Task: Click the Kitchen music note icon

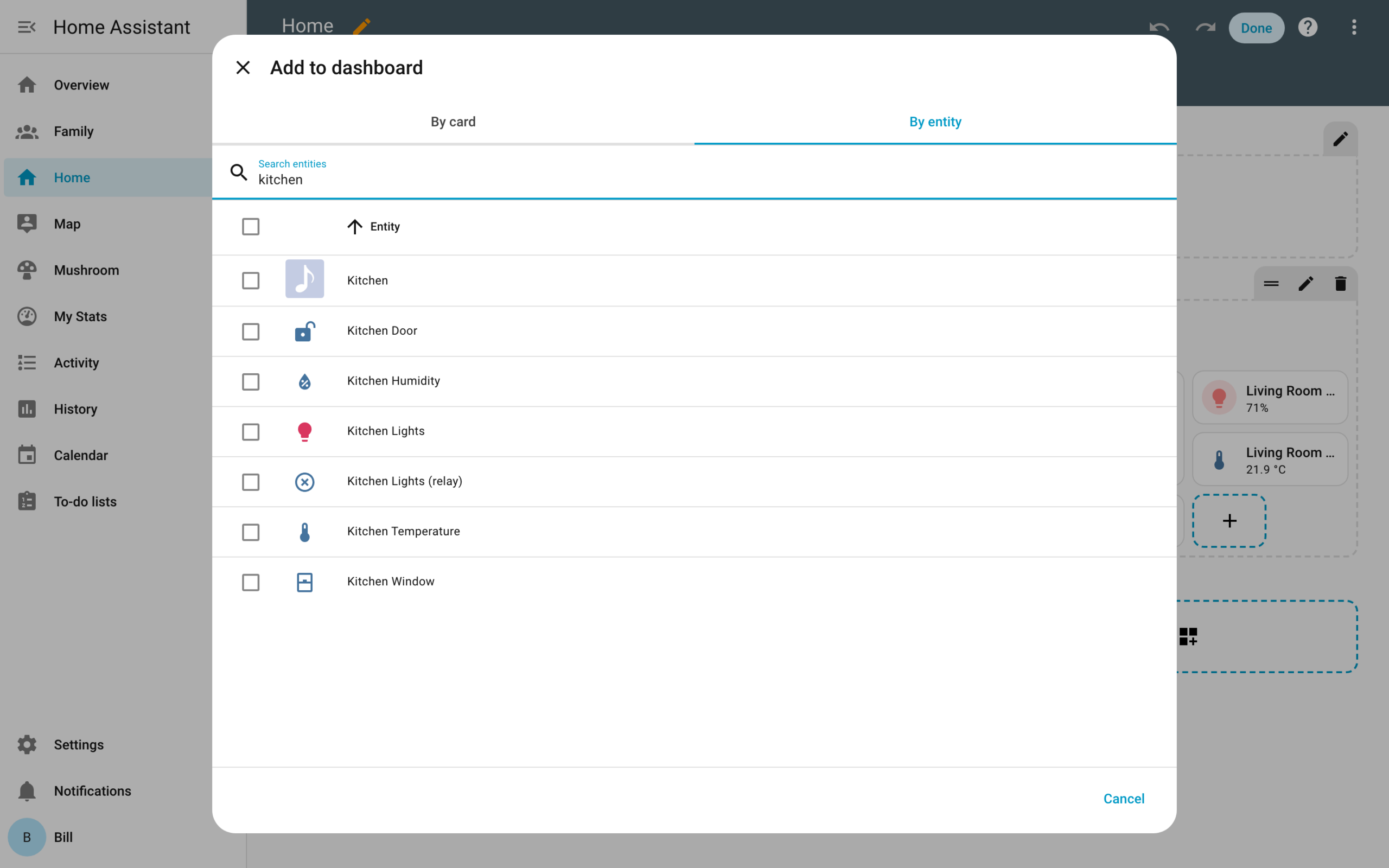Action: pyautogui.click(x=305, y=279)
